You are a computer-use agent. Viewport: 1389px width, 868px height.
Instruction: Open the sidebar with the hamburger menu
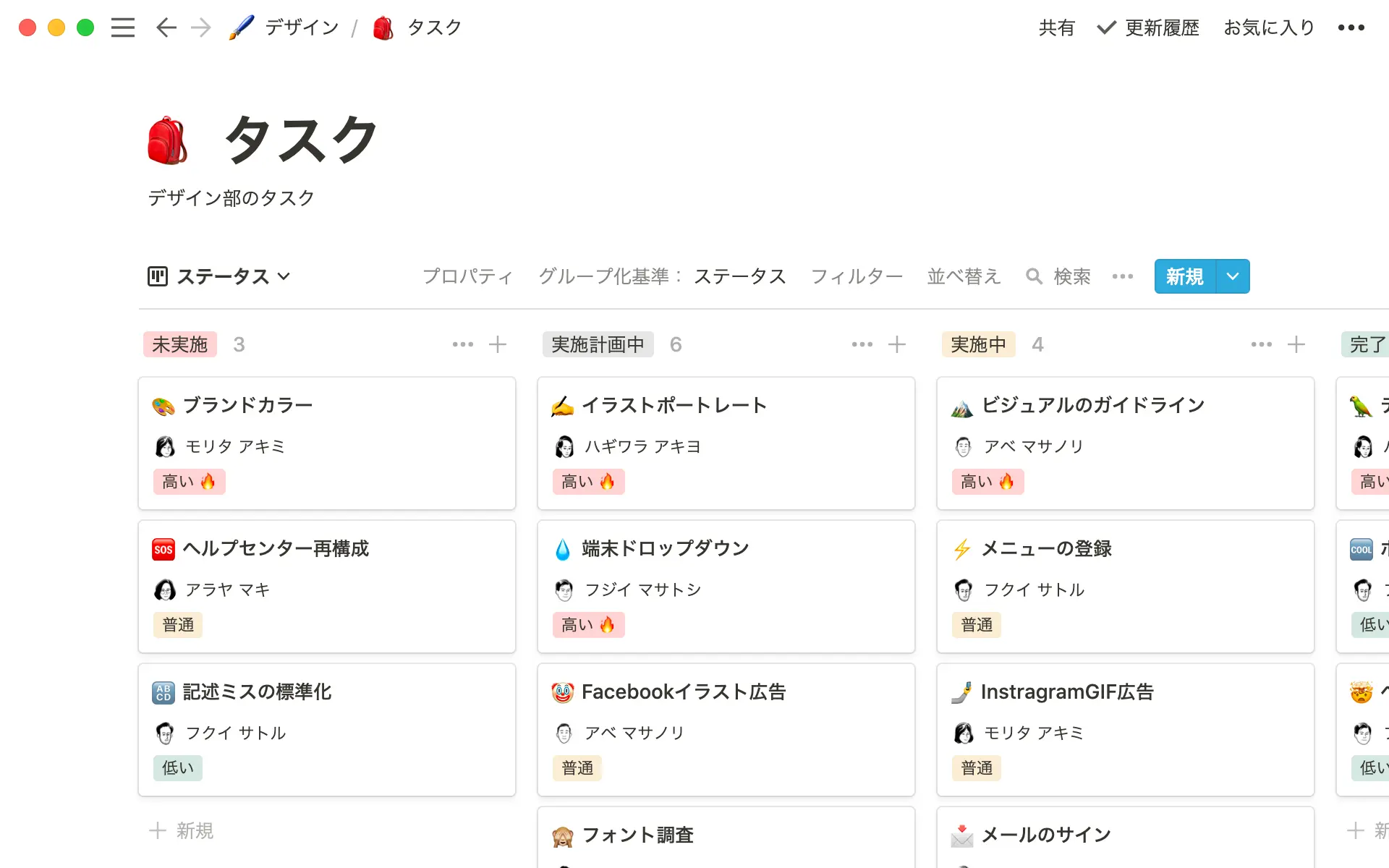tap(123, 27)
